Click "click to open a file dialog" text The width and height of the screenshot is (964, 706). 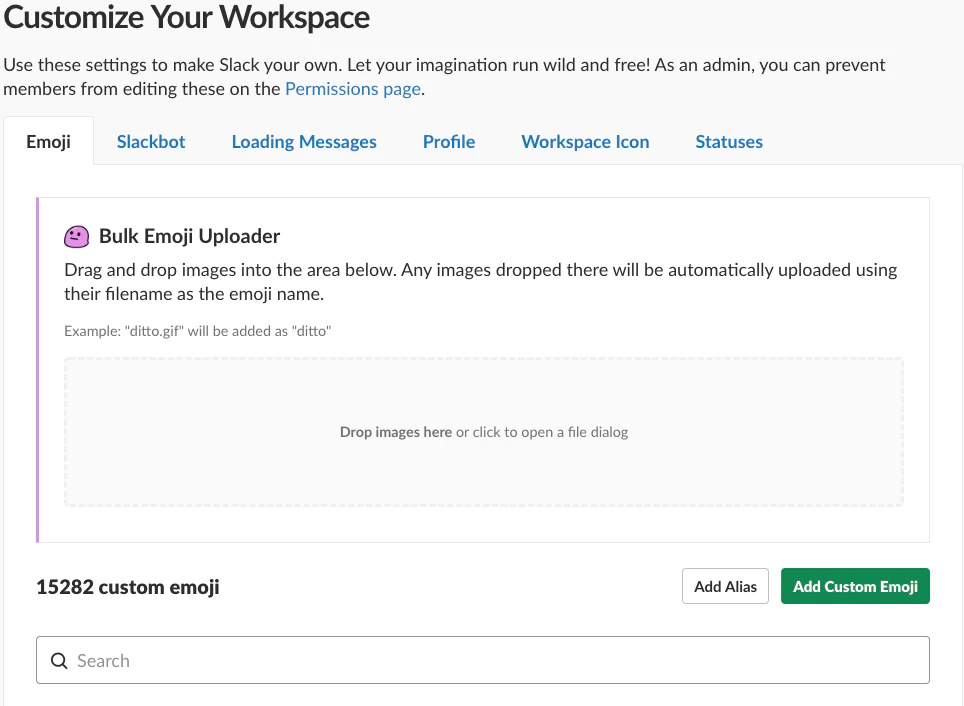pos(550,432)
